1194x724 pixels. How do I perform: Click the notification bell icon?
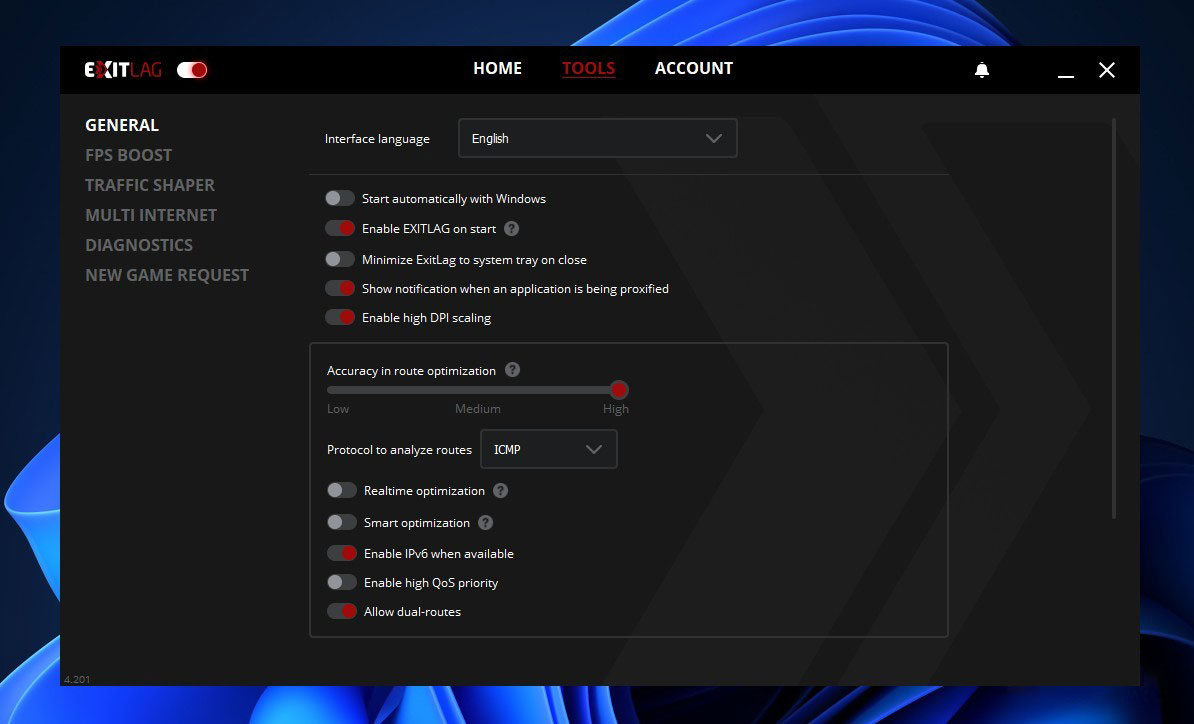pos(982,70)
